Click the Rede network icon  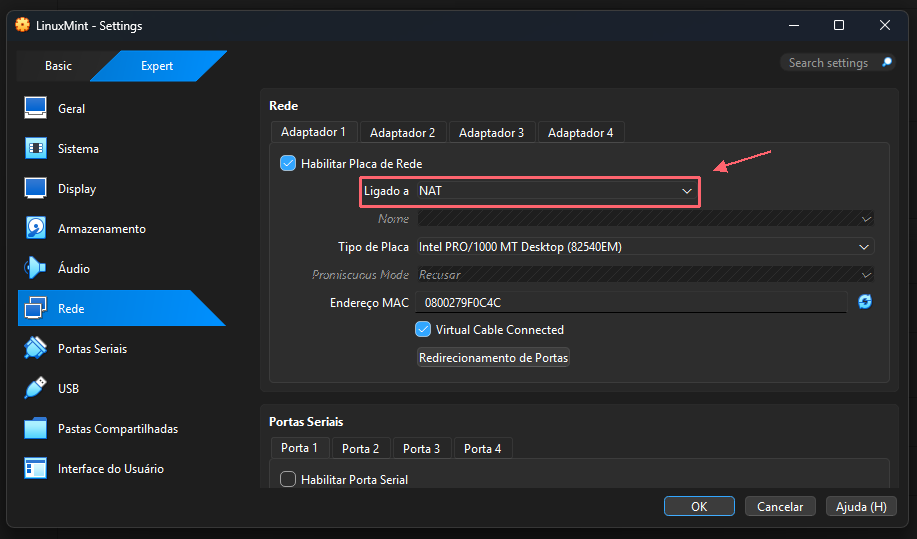coord(36,308)
